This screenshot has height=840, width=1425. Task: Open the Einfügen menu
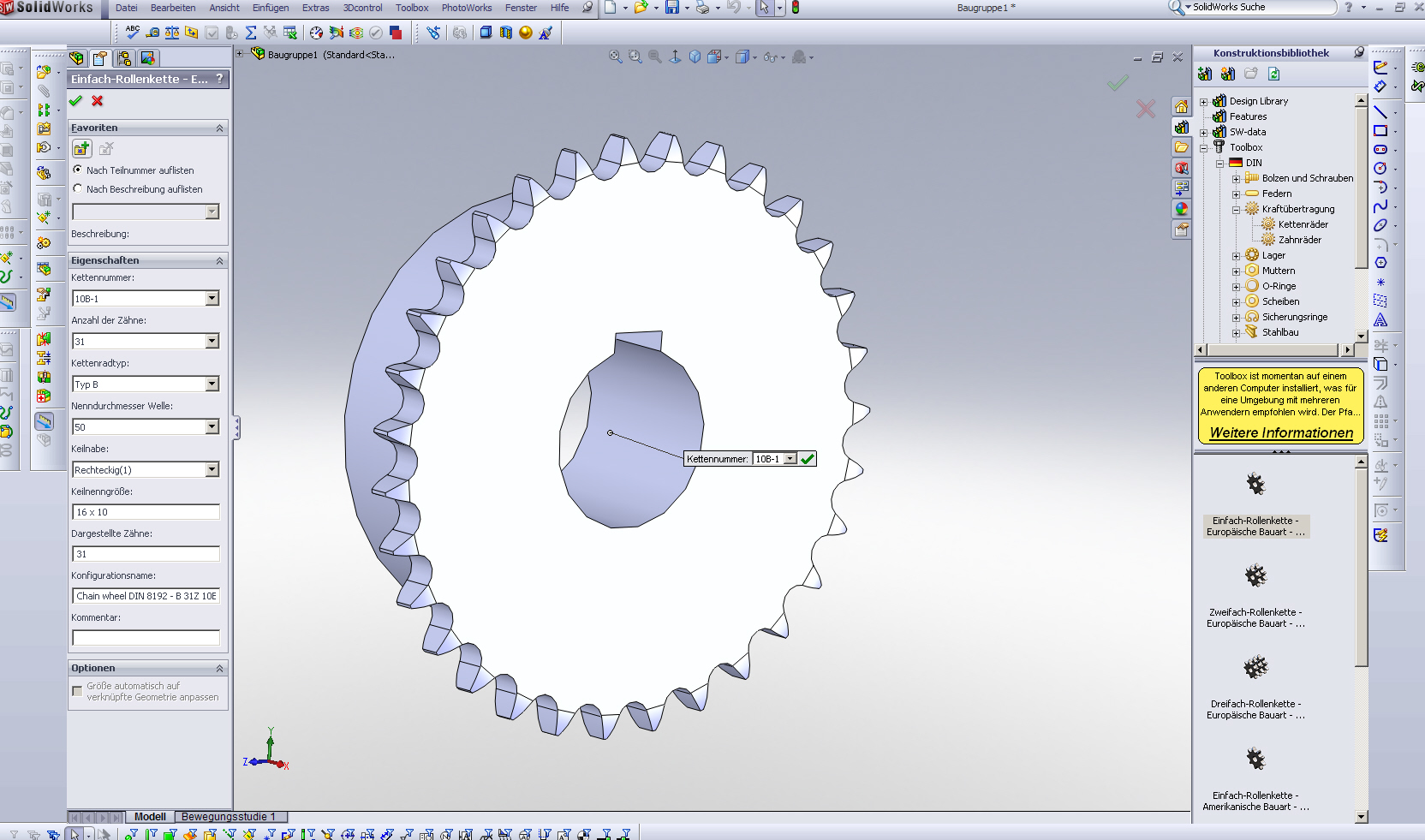point(271,8)
